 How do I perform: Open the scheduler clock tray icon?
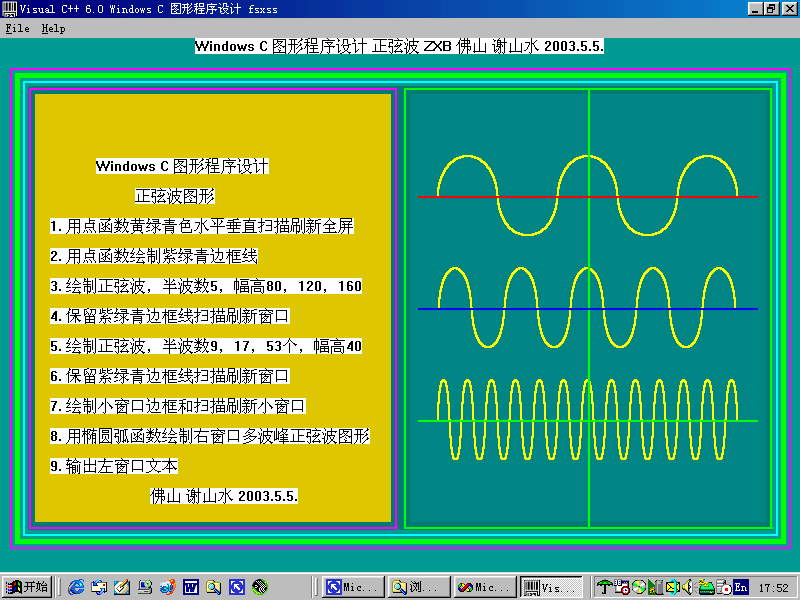click(622, 587)
